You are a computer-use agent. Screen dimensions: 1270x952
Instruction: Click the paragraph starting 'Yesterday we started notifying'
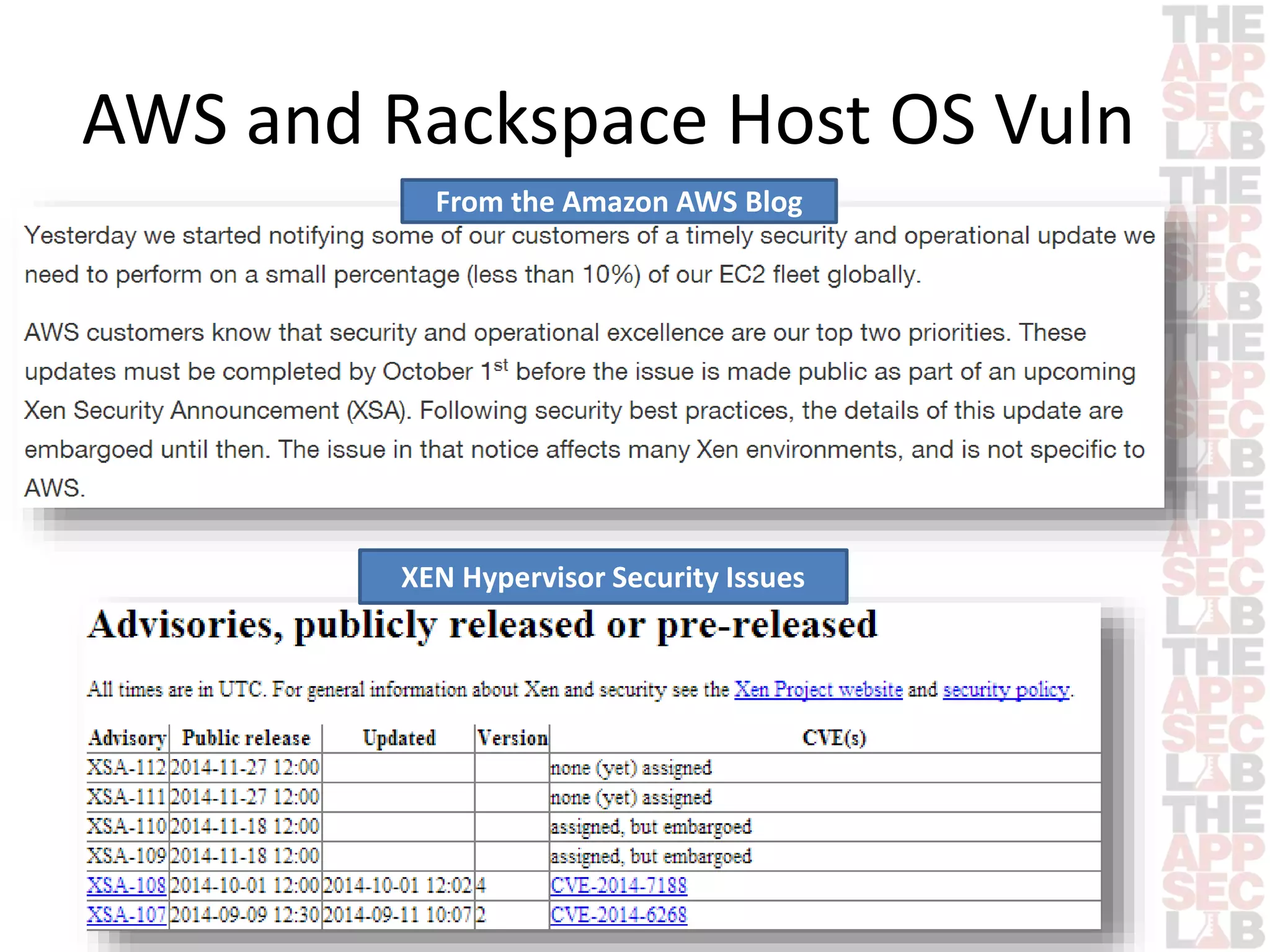pos(590,255)
